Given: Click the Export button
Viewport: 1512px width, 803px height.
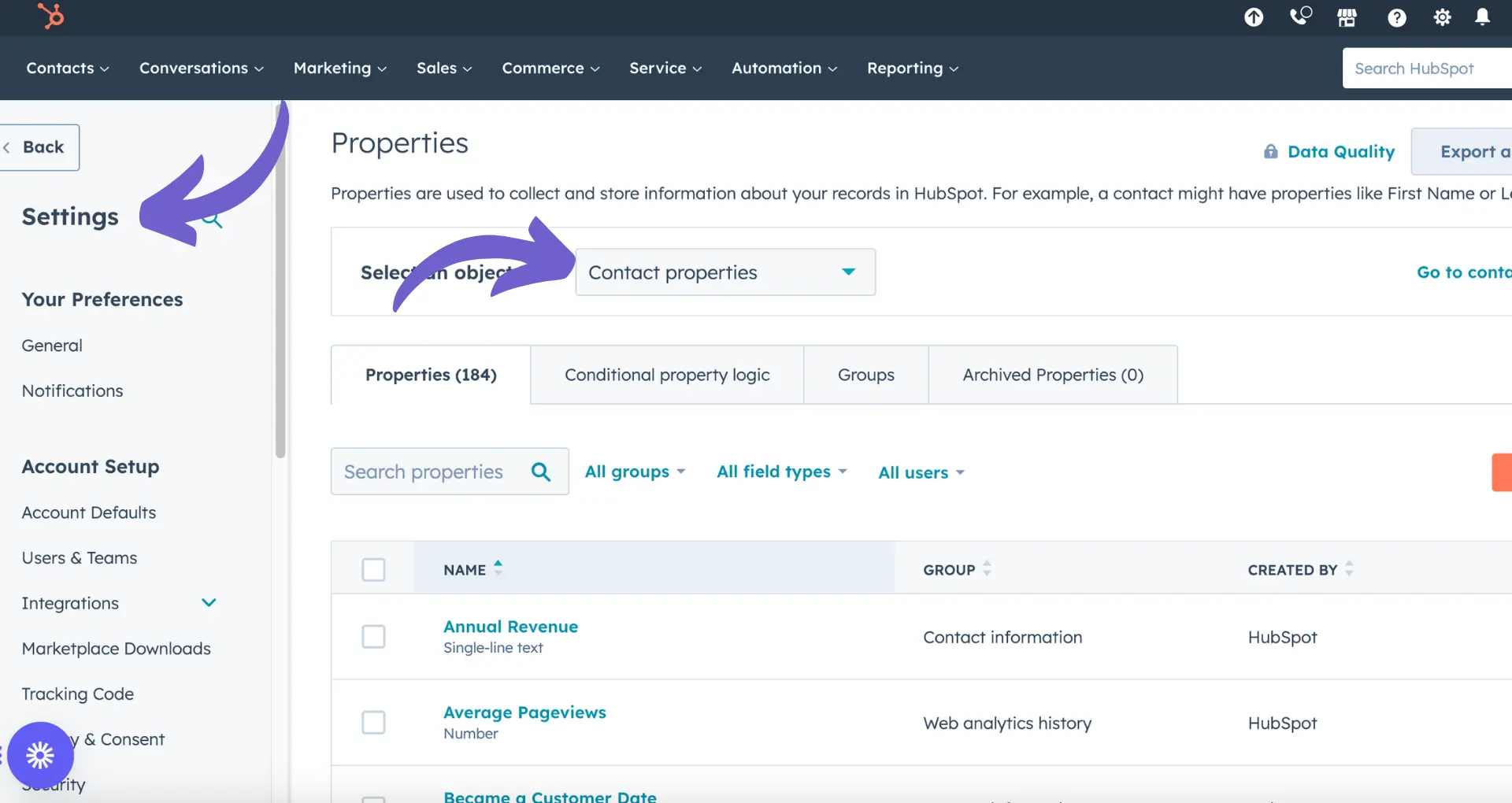Looking at the screenshot, I should (1463, 151).
